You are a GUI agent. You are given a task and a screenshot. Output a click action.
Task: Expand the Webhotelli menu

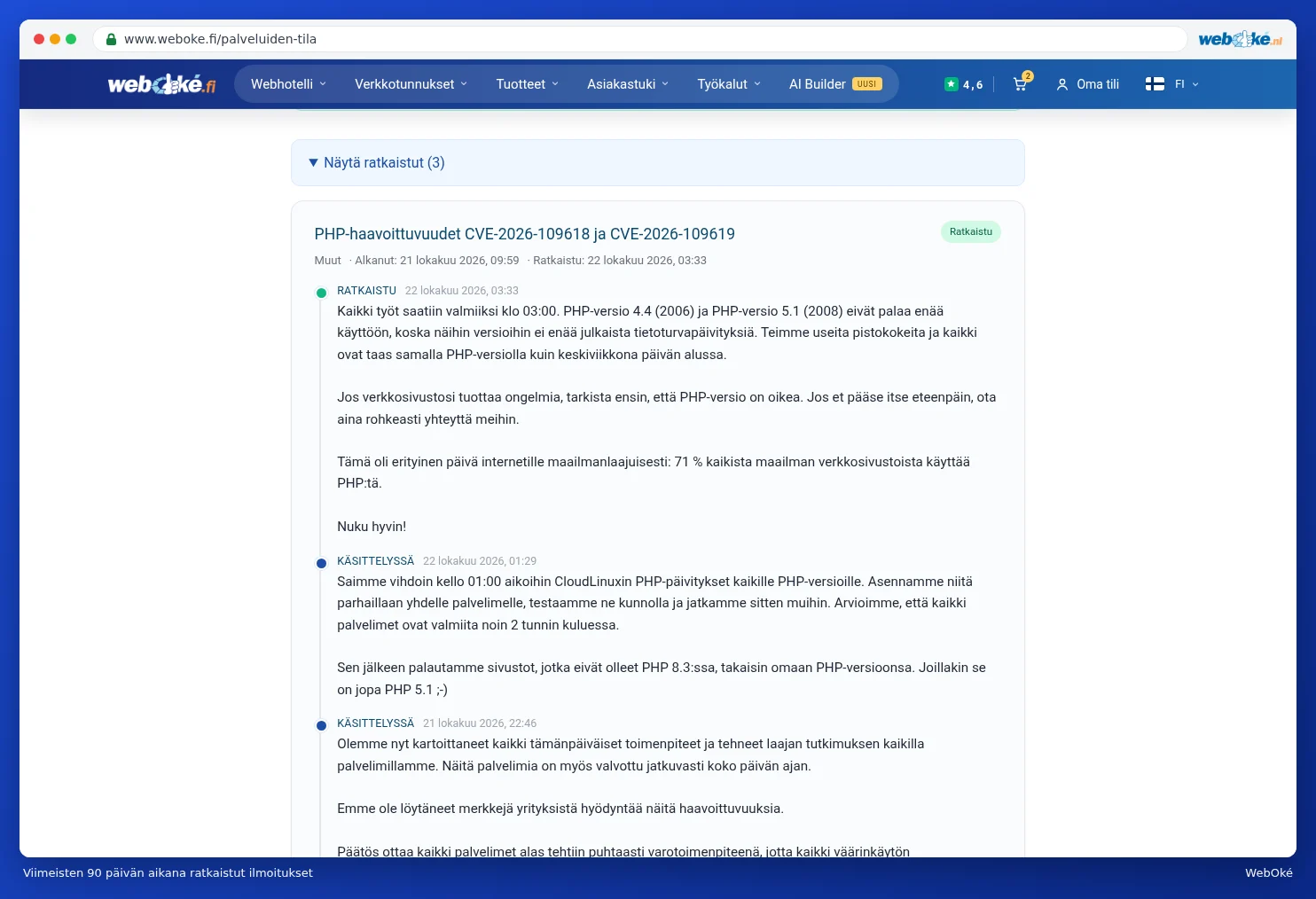coord(289,84)
